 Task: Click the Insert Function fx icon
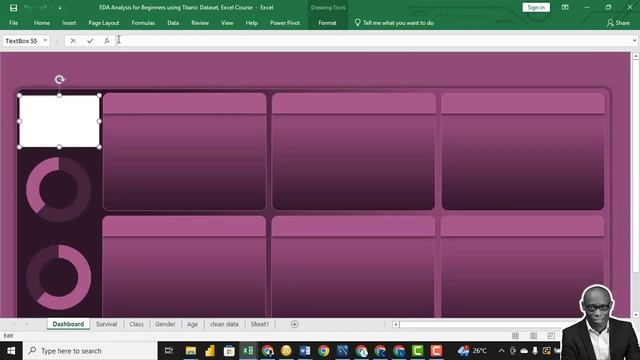pyautogui.click(x=107, y=41)
